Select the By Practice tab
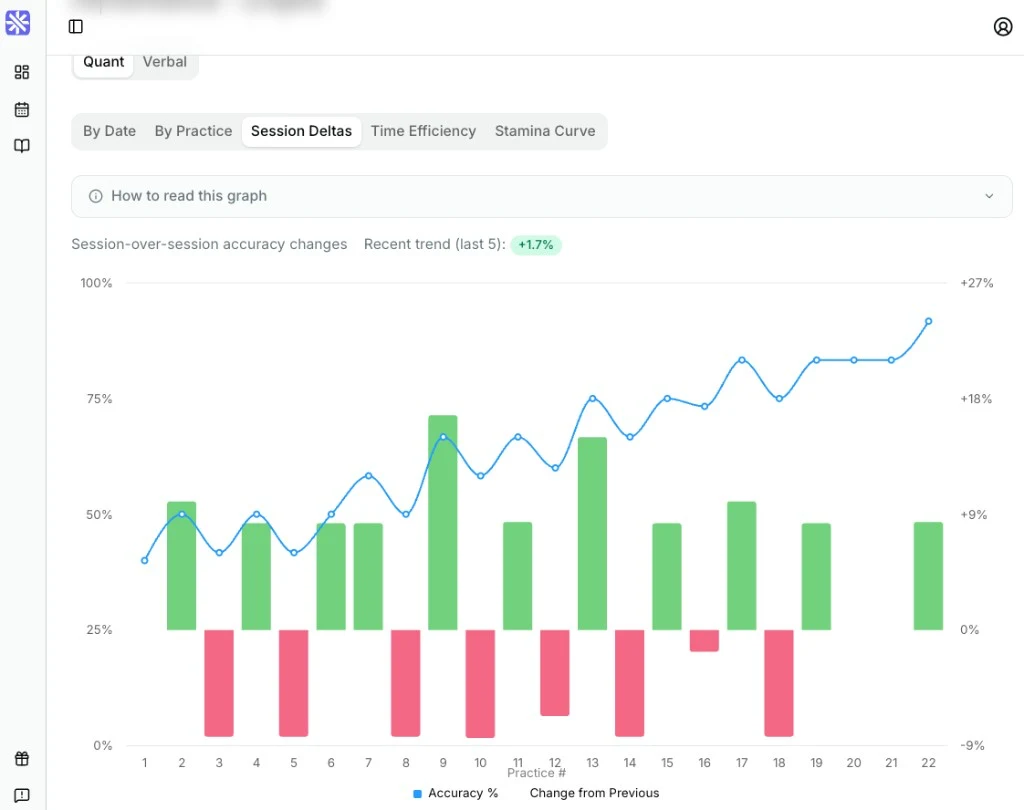 [193, 131]
